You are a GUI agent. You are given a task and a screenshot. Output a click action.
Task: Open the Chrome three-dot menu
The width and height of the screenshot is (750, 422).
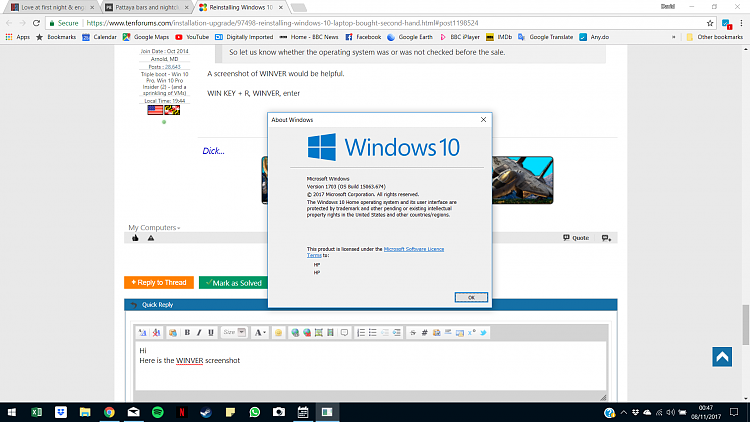pos(741,23)
